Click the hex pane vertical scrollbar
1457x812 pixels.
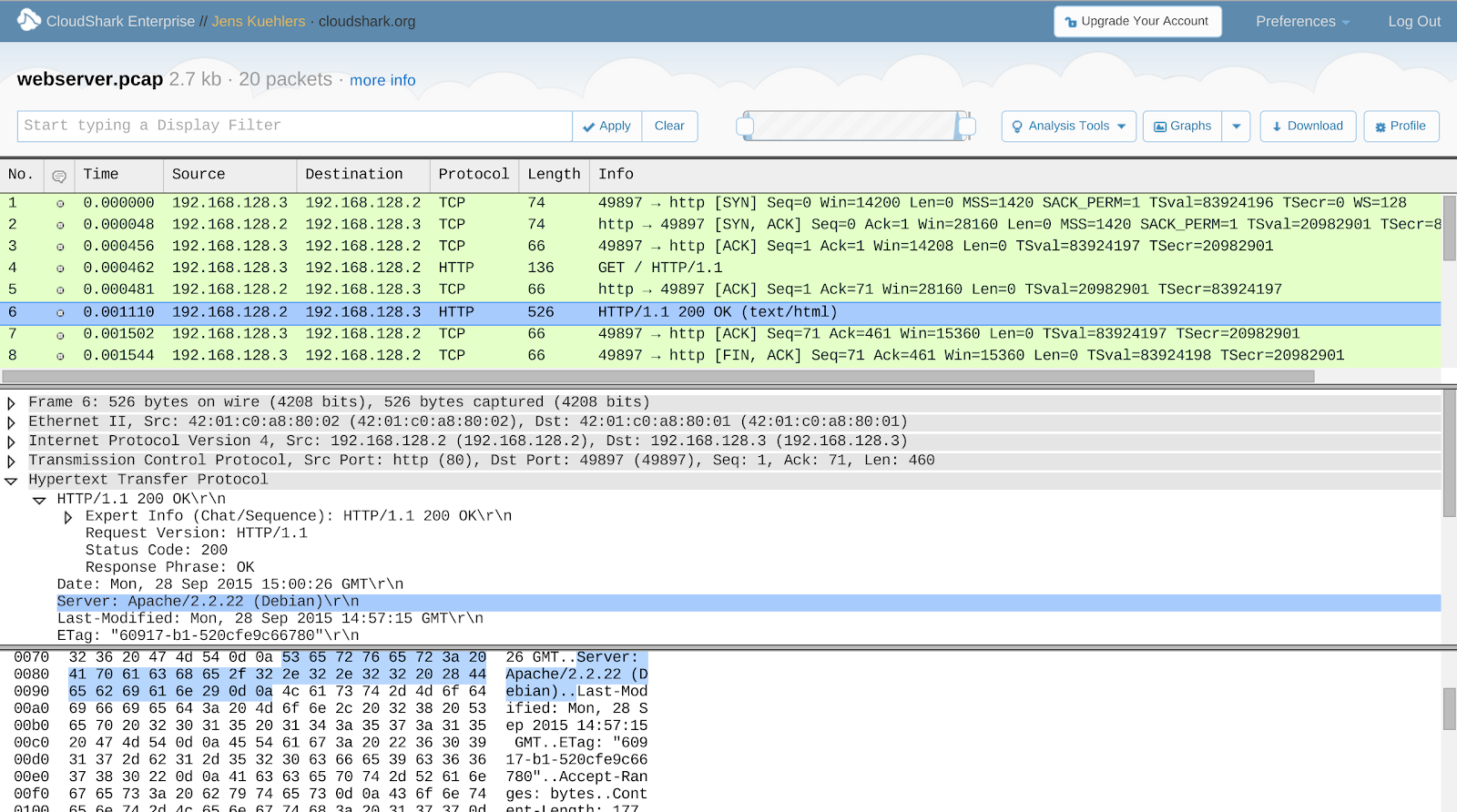click(x=1449, y=708)
